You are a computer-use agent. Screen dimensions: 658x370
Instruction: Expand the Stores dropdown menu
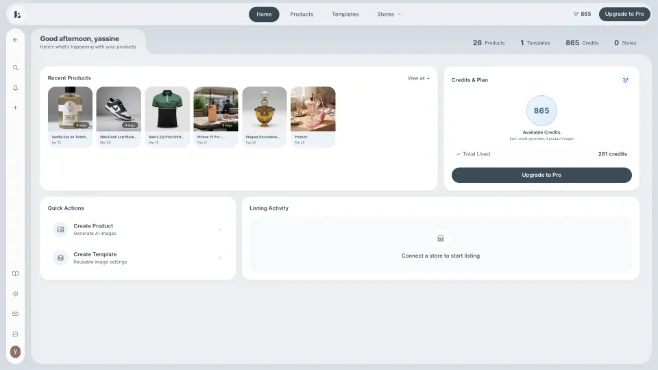click(389, 14)
